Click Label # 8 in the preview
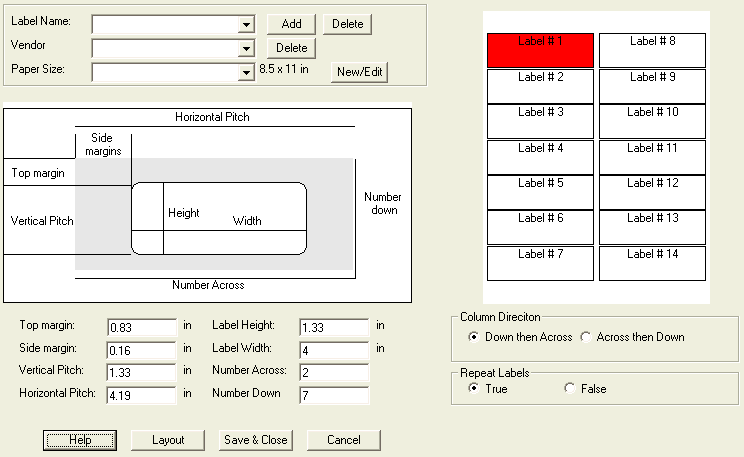The image size is (744, 457). click(x=652, y=50)
